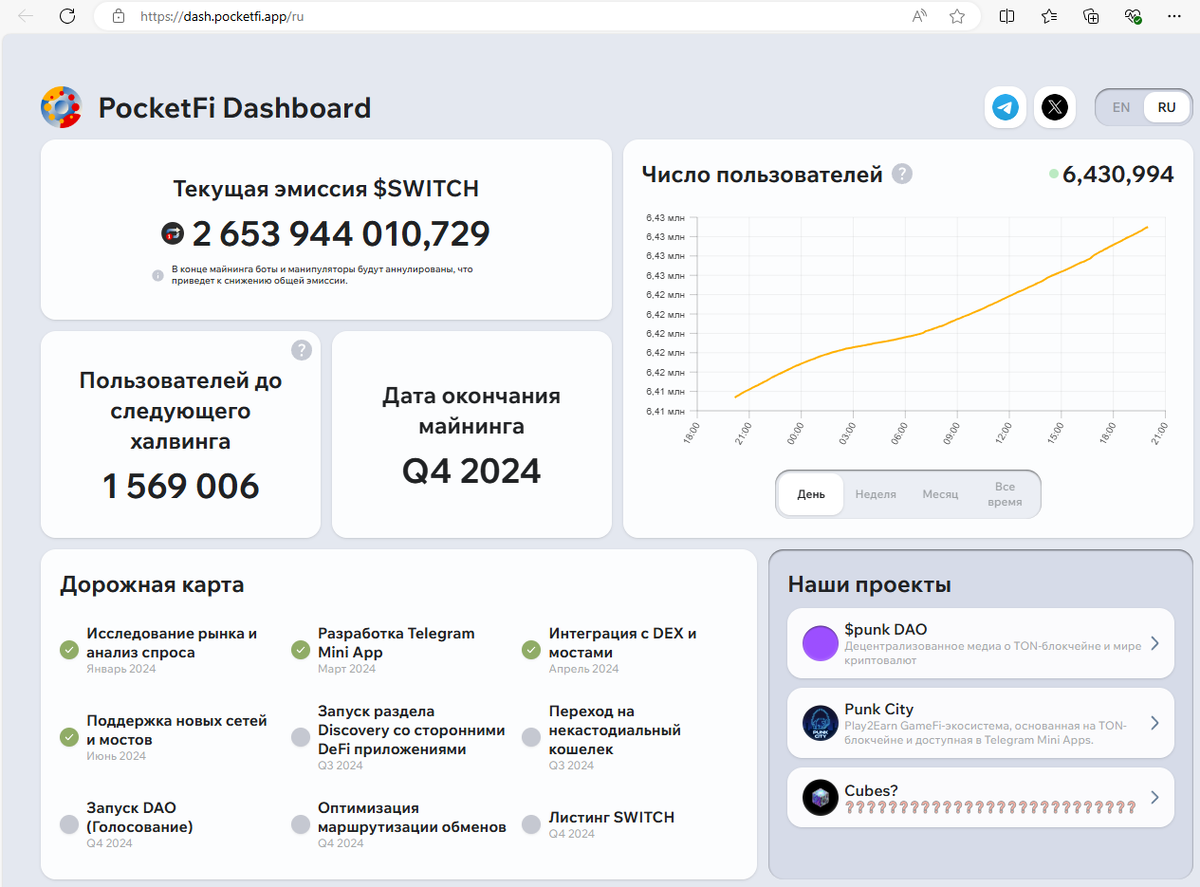Add this page to favorites with the star icon
This screenshot has height=887, width=1200.
(x=957, y=16)
